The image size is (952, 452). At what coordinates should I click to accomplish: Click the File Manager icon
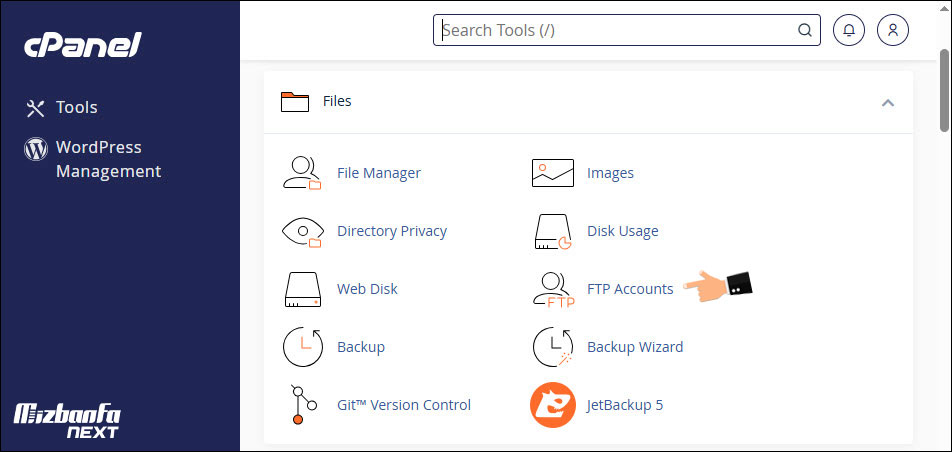pos(302,173)
